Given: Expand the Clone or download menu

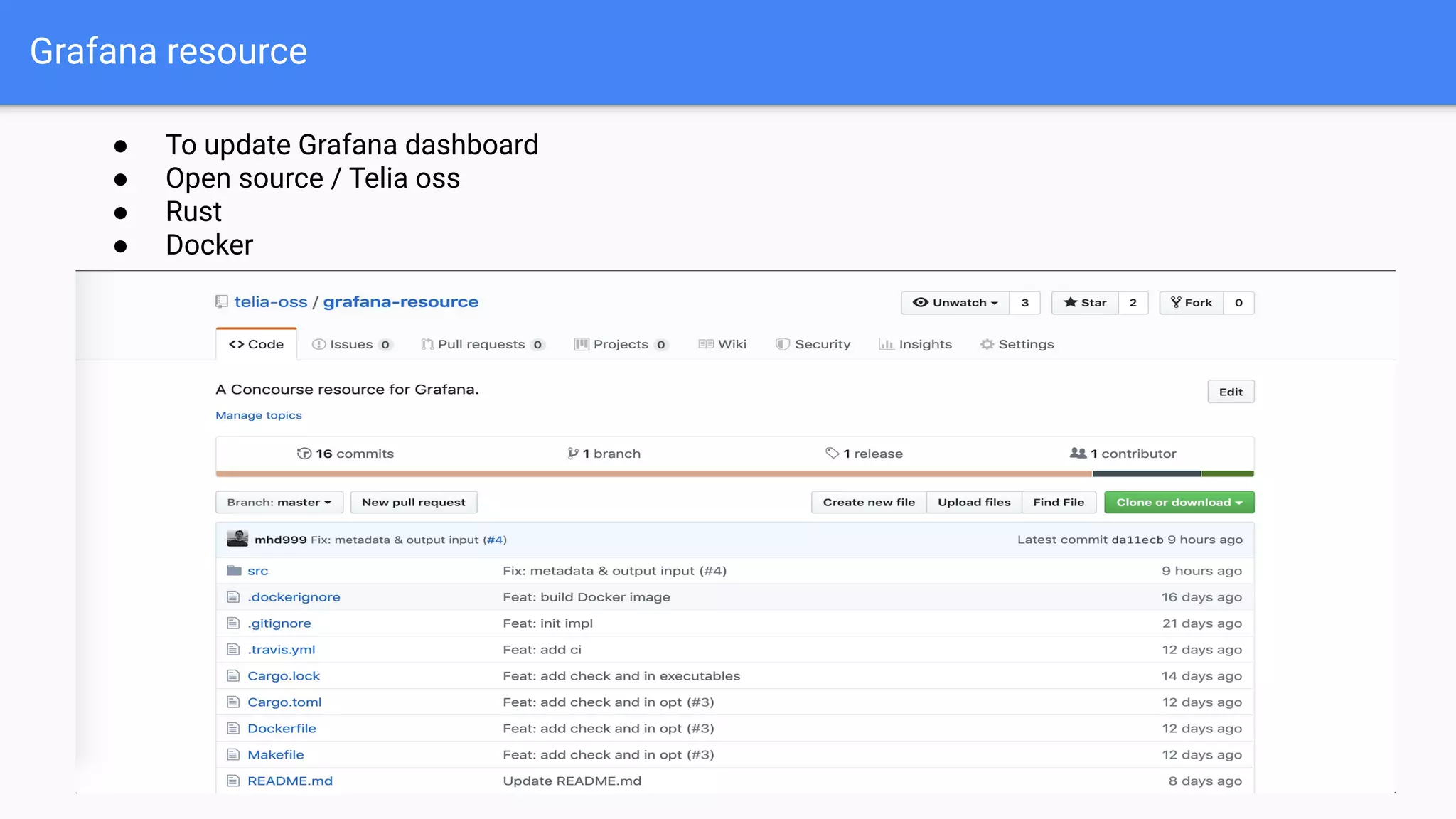Looking at the screenshot, I should click(x=1179, y=503).
